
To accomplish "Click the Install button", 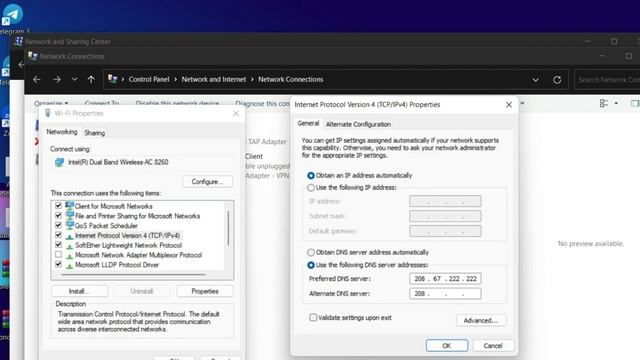I will click(x=79, y=291).
